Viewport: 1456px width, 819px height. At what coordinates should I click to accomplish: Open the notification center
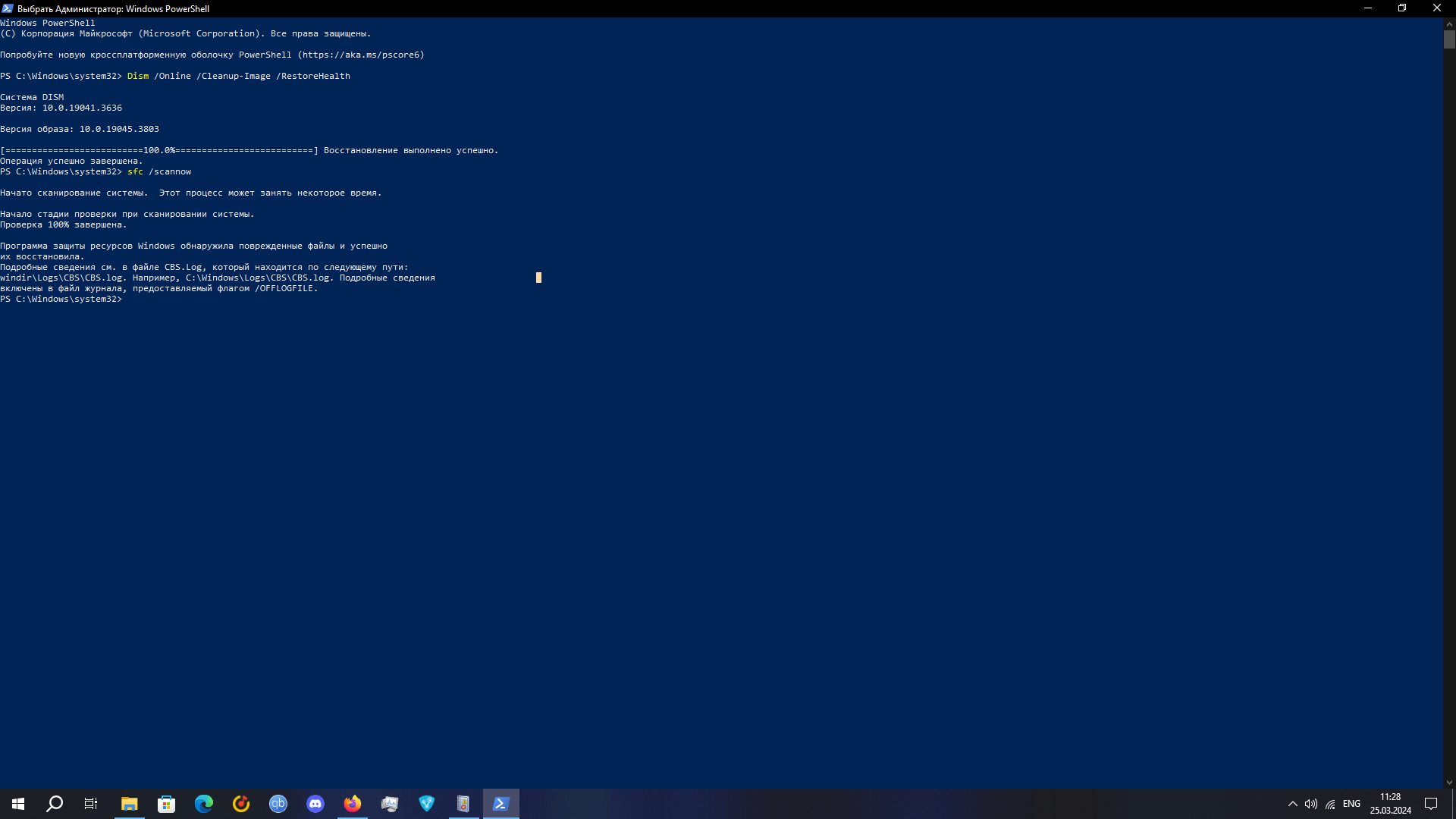coord(1431,804)
